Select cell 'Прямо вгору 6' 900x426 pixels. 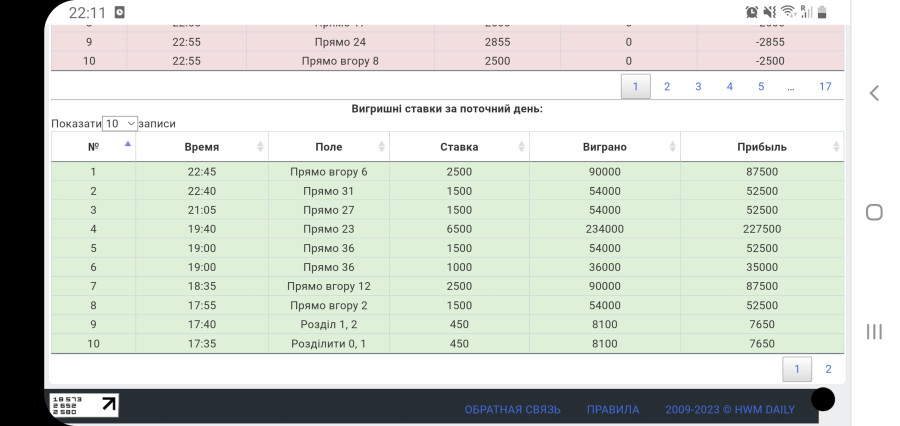tap(329, 172)
